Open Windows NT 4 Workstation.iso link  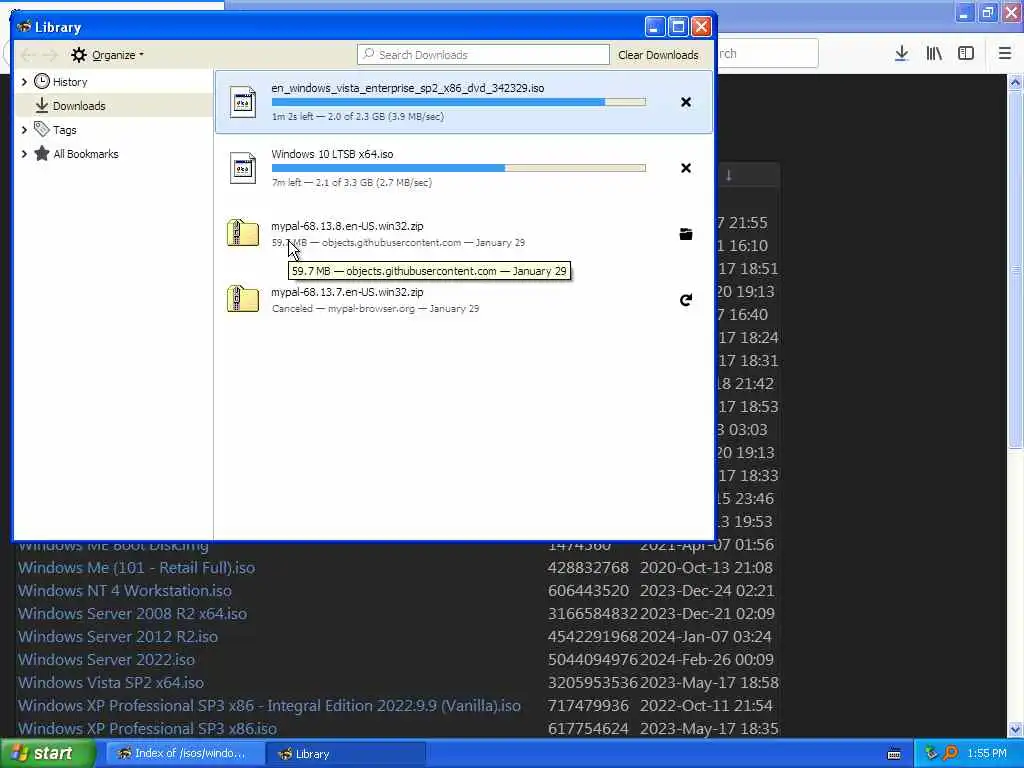124,590
